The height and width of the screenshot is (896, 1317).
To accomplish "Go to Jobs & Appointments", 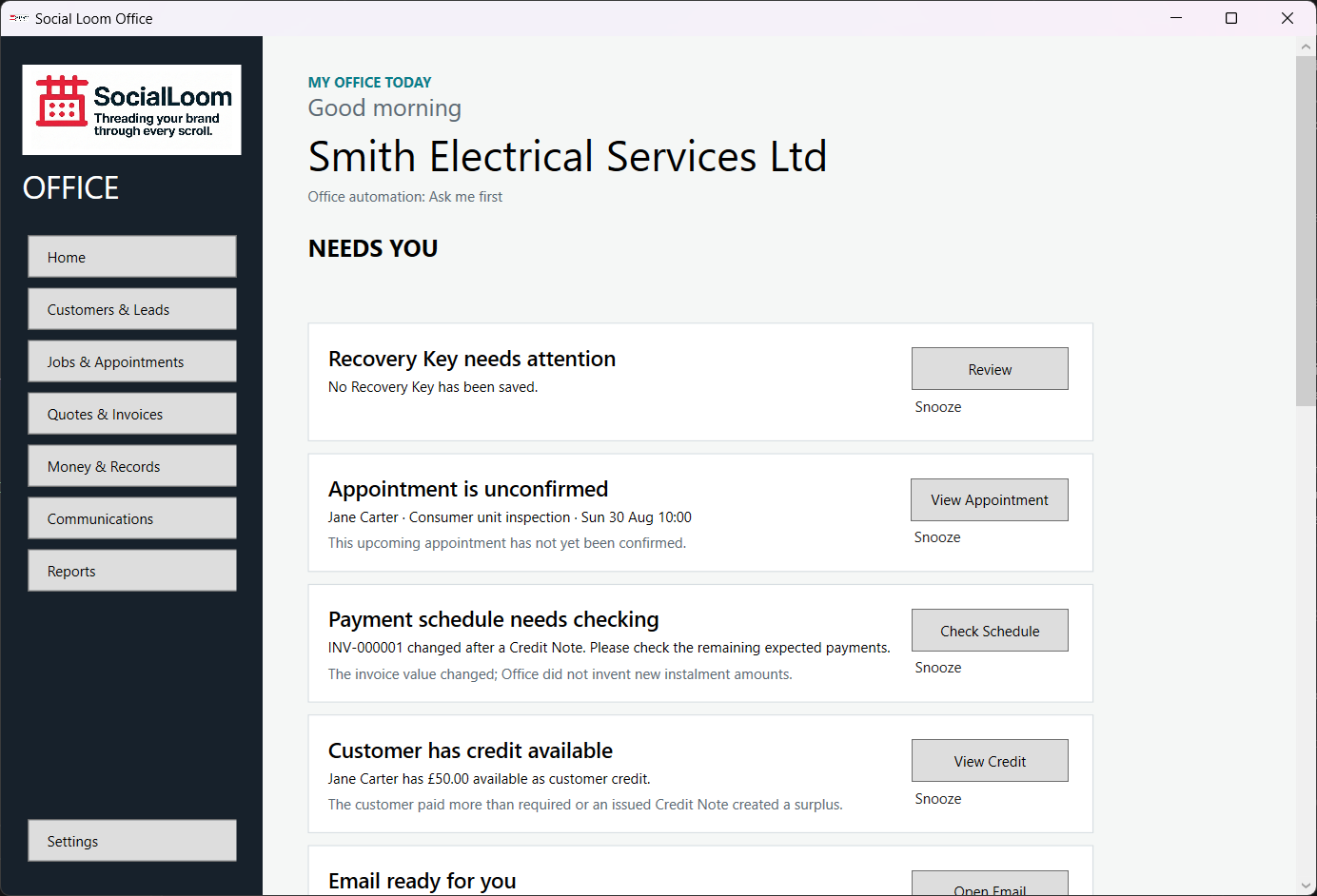I will click(132, 361).
